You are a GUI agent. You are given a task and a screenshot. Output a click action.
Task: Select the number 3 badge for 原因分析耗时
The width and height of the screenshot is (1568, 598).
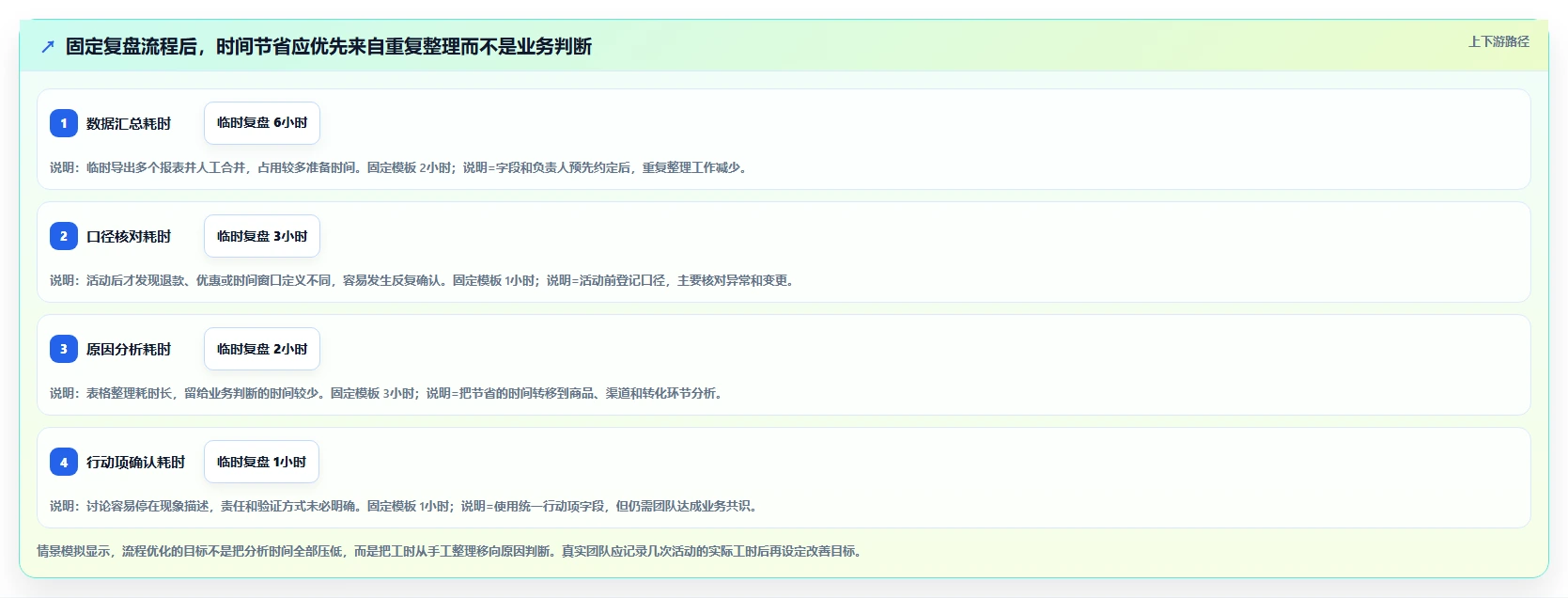[x=64, y=349]
